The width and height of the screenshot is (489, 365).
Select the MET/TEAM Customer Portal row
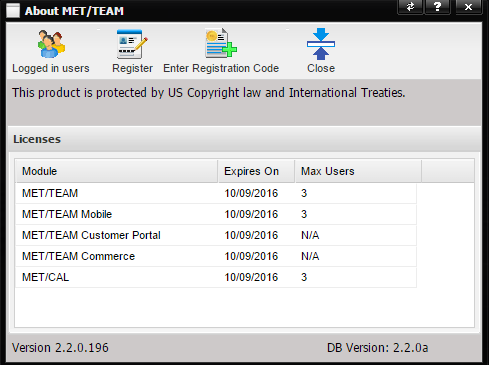(216, 235)
